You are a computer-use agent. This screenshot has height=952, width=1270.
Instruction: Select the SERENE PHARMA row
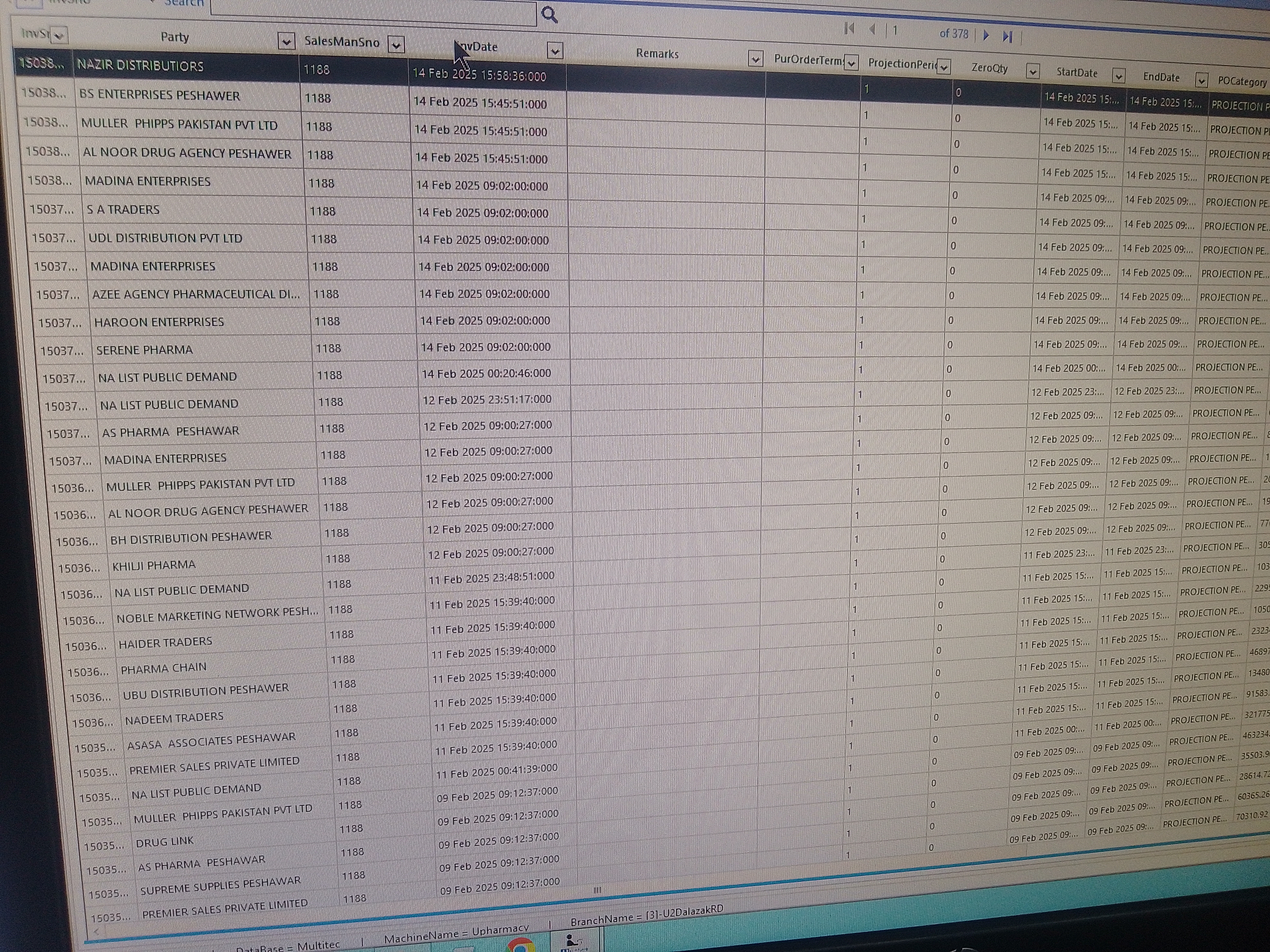(x=144, y=350)
